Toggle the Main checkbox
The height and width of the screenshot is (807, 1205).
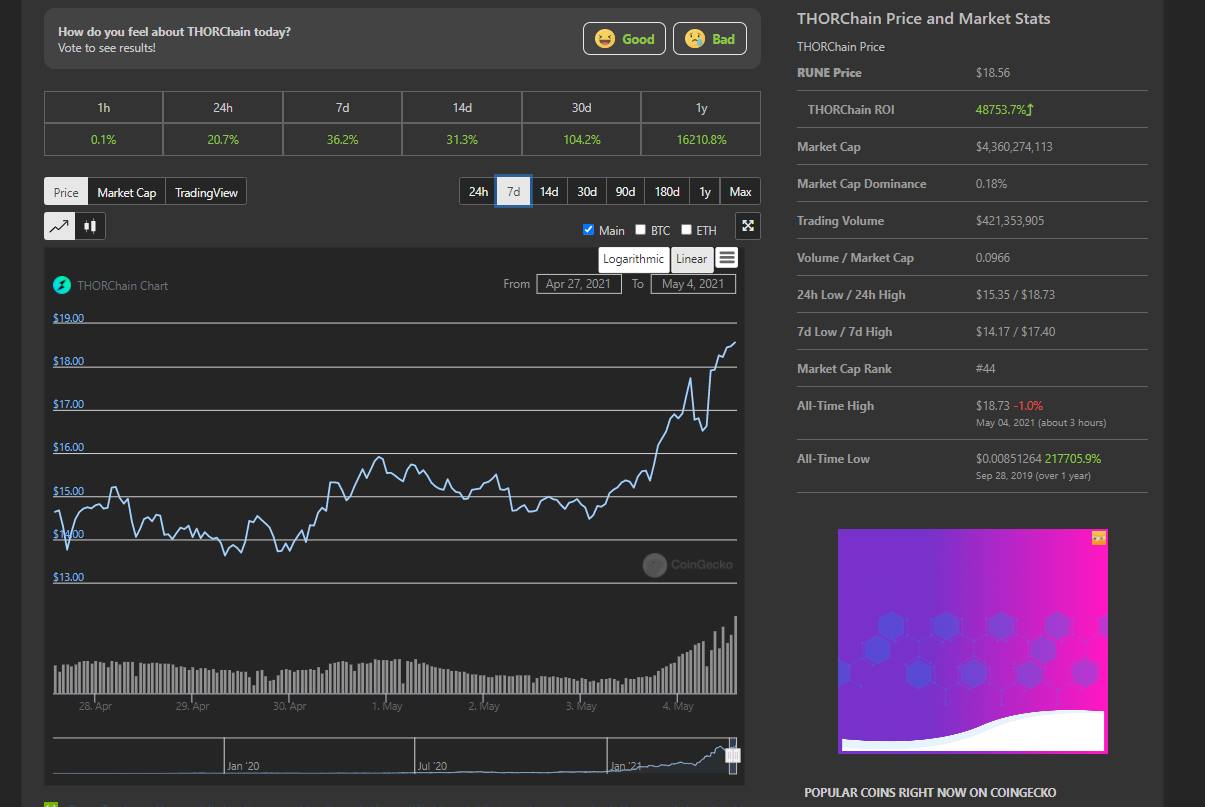coord(588,230)
